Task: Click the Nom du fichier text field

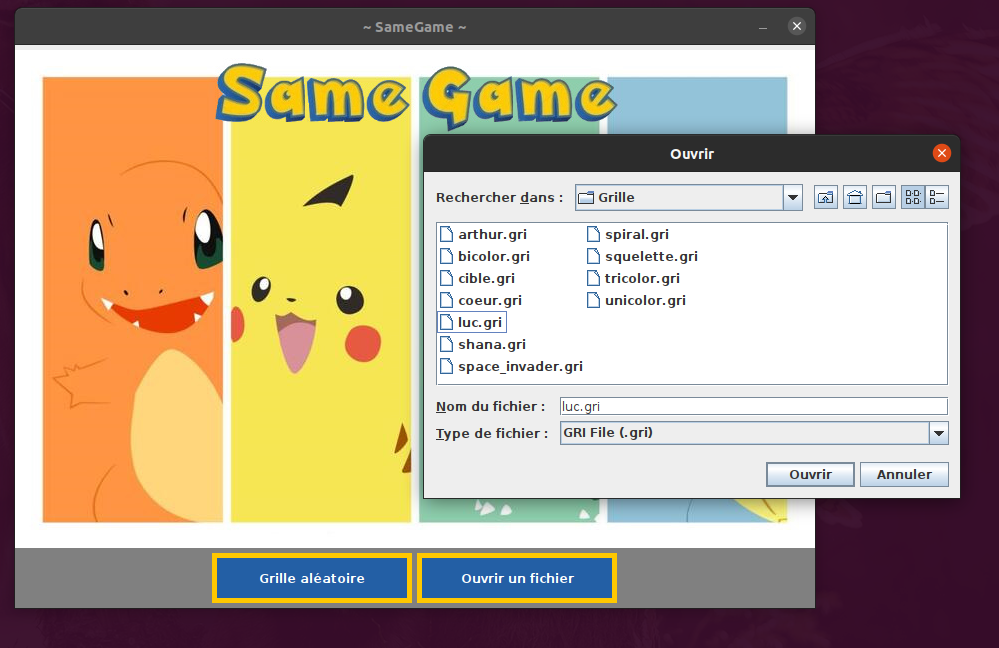Action: (x=752, y=406)
